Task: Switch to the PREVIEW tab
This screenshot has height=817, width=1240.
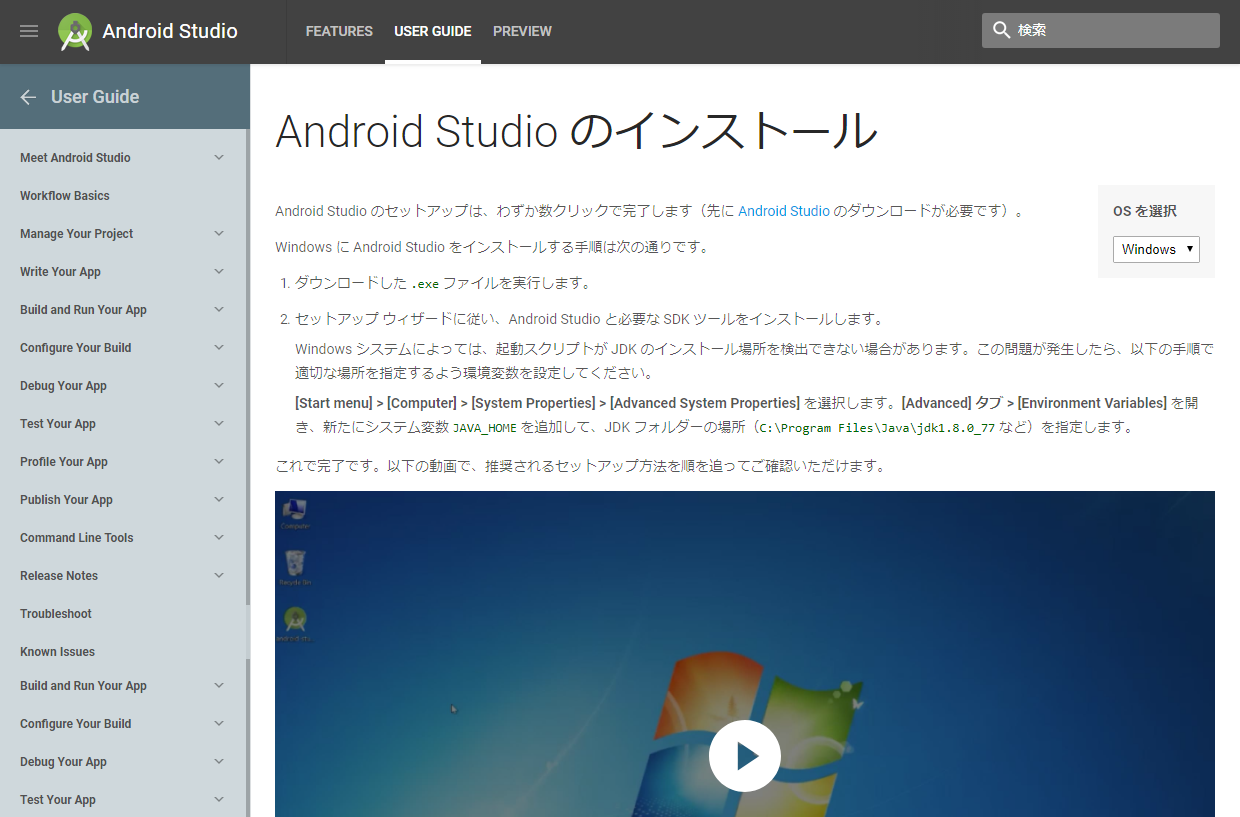Action: click(x=522, y=31)
